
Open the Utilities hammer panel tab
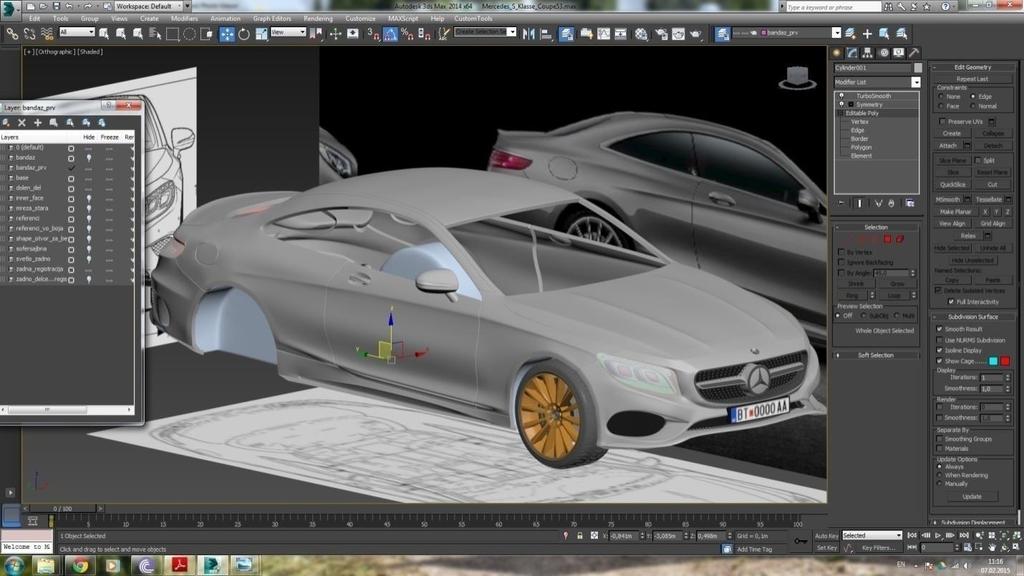[x=914, y=53]
